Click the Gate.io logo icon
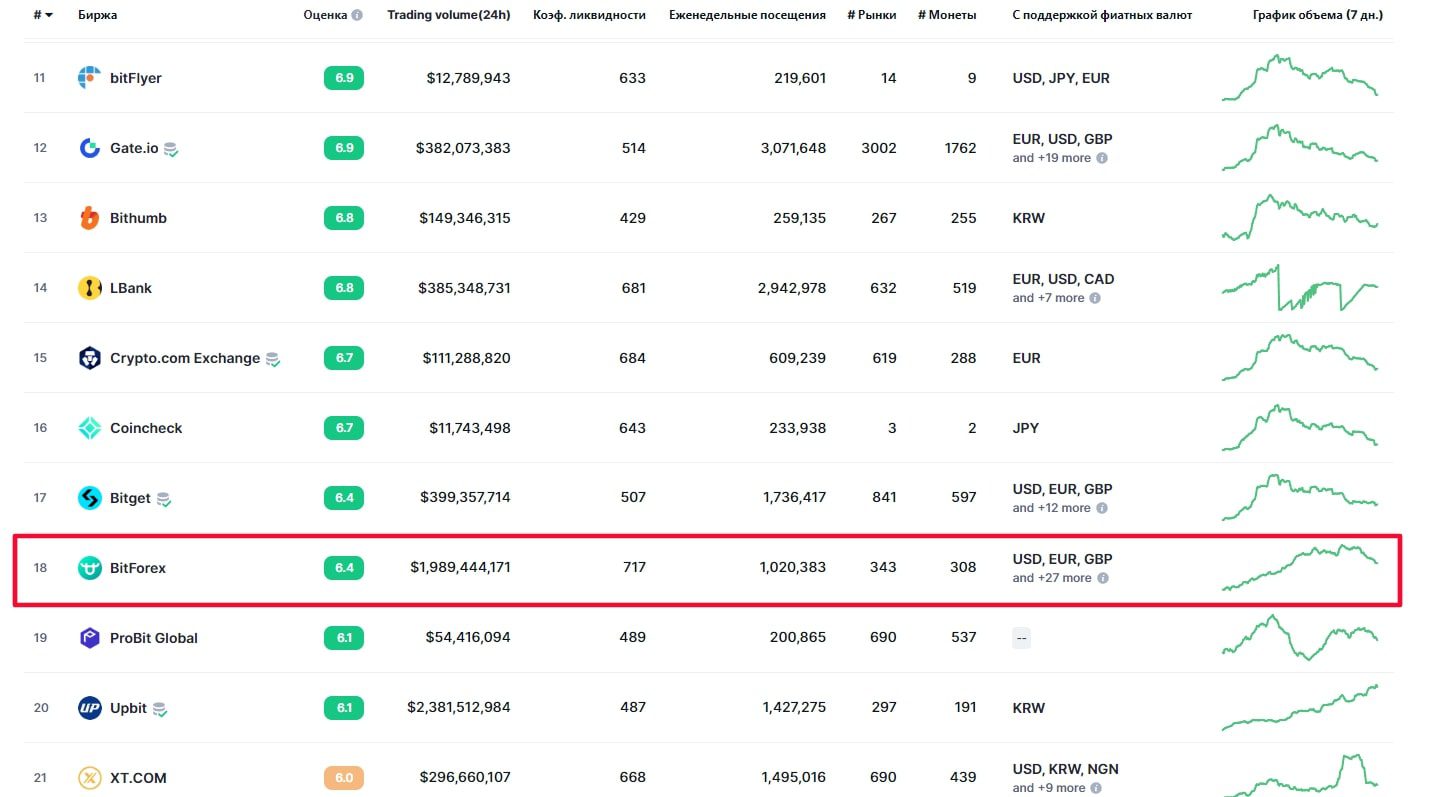This screenshot has width=1439, height=797. 89,148
